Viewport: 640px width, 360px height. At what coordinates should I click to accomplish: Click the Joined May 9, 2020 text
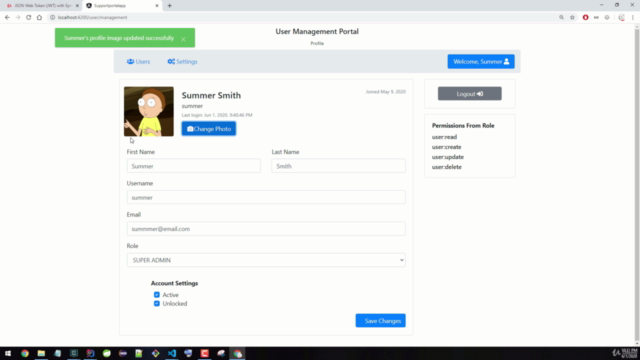tap(386, 92)
